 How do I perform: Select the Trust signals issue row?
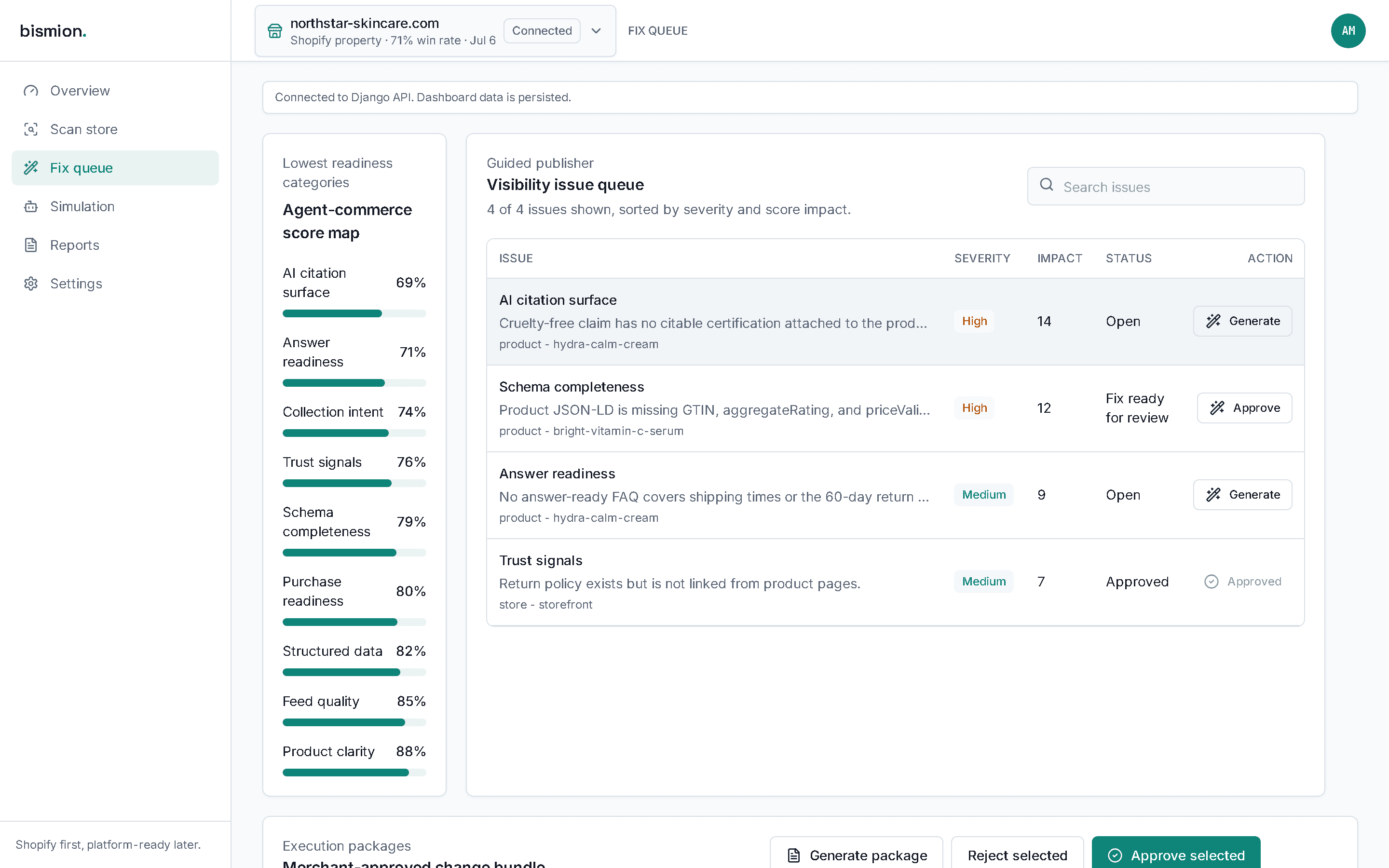pos(896,582)
